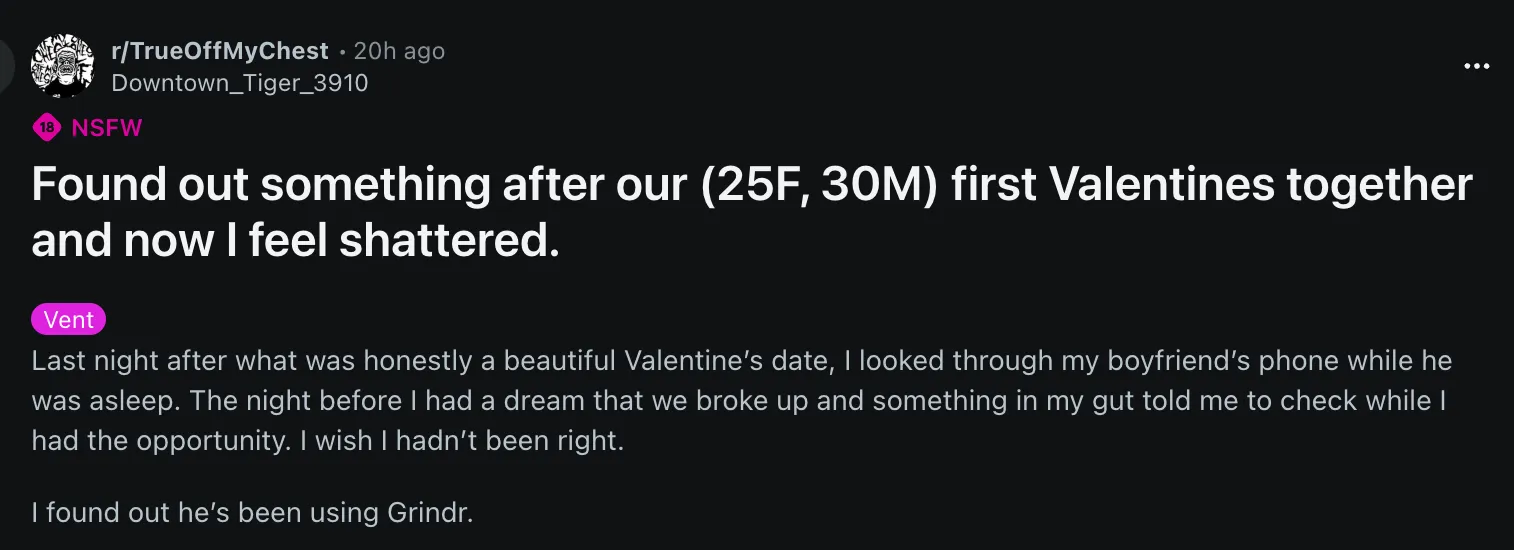Click the "20h ago" post timestamp
The height and width of the screenshot is (550, 1514).
[399, 51]
